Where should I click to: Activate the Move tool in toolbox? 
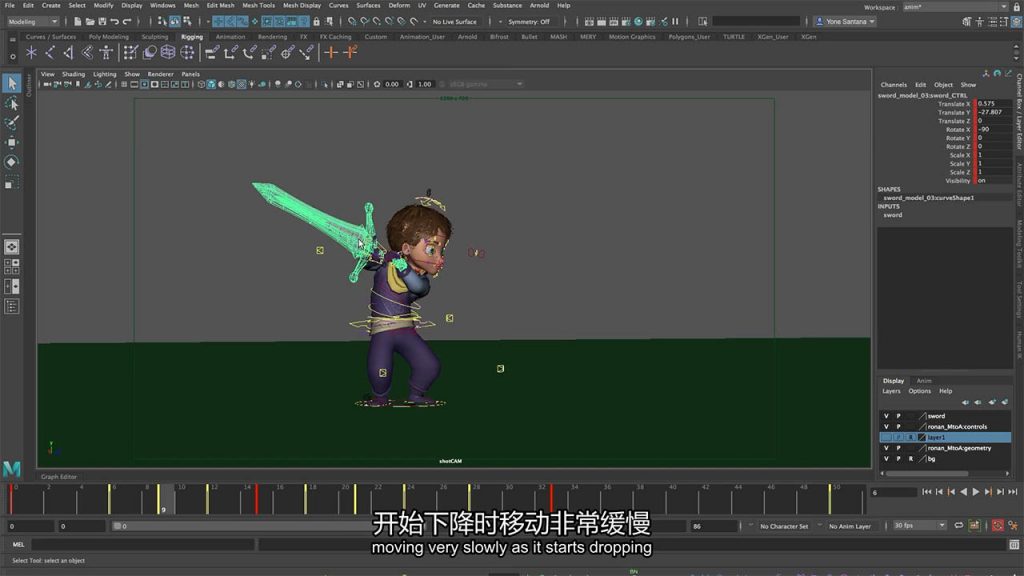(x=12, y=142)
